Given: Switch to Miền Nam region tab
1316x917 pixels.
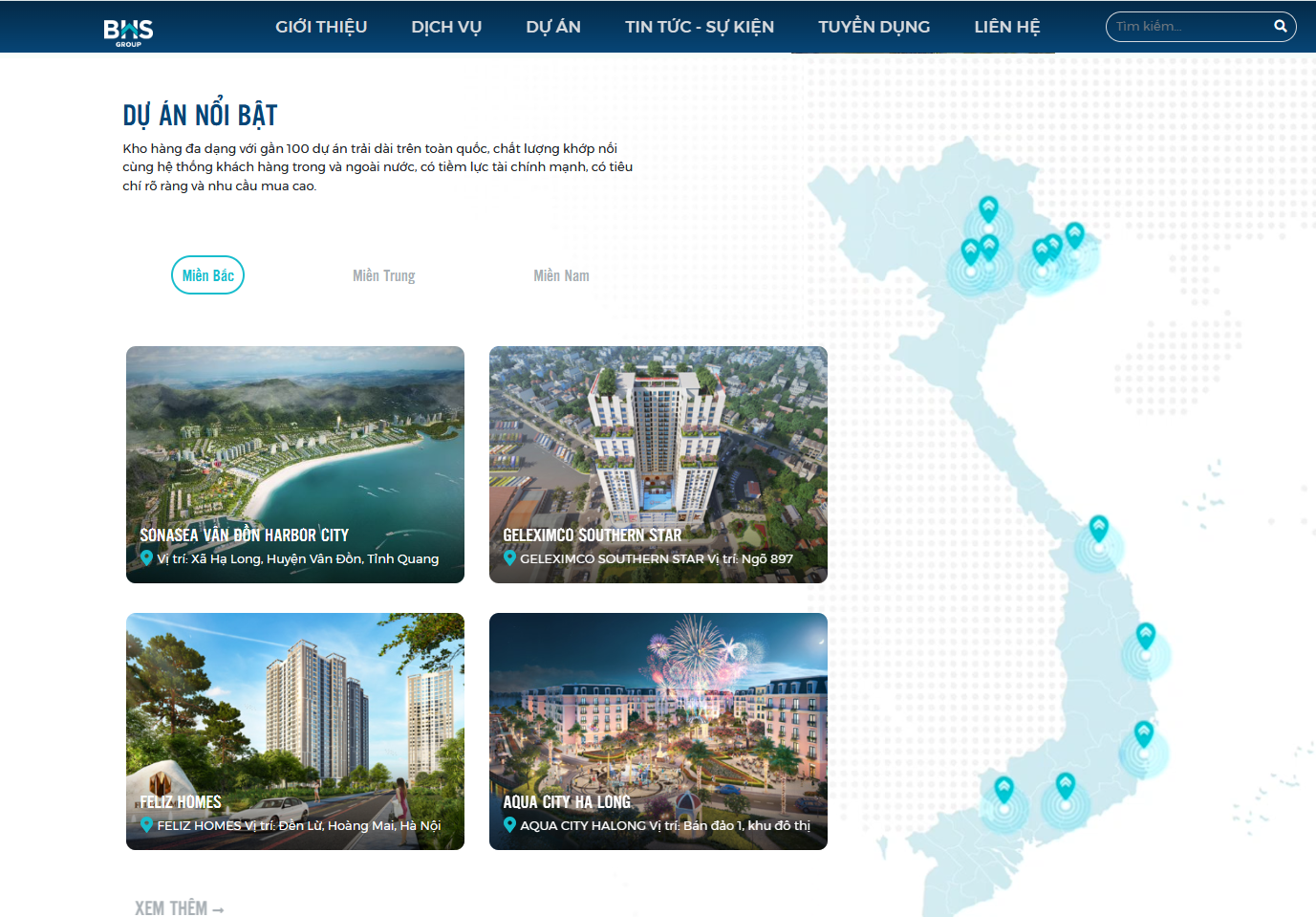Looking at the screenshot, I should (x=561, y=275).
